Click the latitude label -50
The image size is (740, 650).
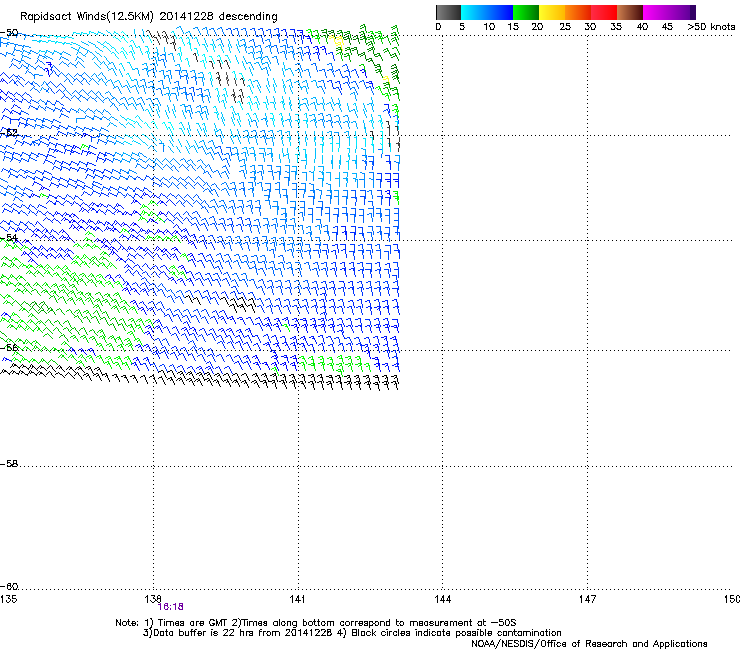click(x=9, y=33)
